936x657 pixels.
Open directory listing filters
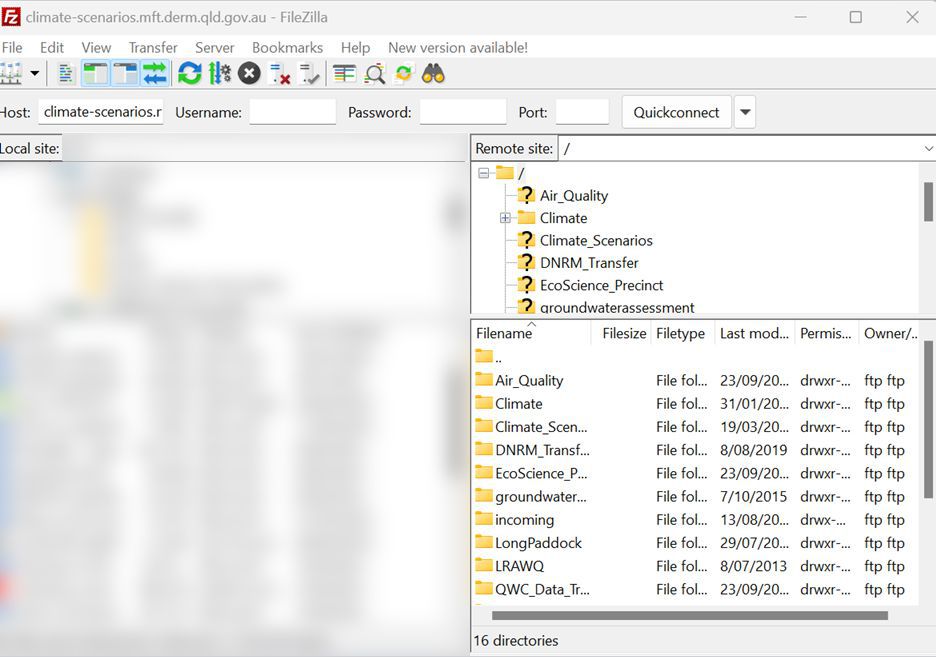pyautogui.click(x=344, y=73)
